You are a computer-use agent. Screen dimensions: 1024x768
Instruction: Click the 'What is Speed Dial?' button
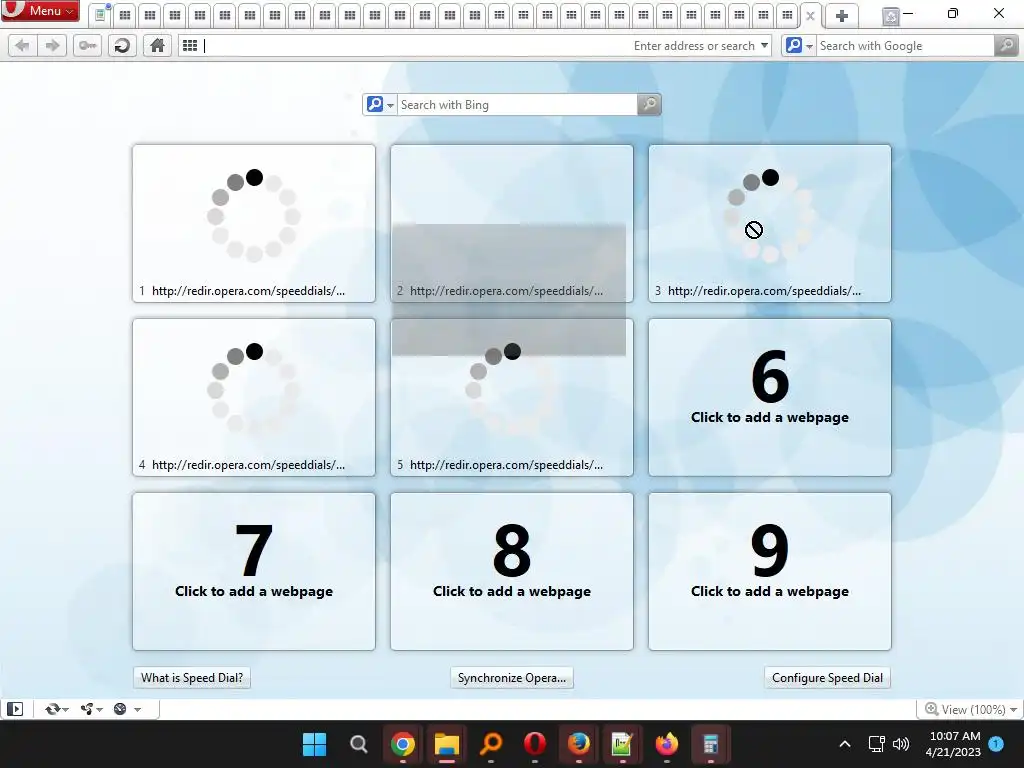191,678
